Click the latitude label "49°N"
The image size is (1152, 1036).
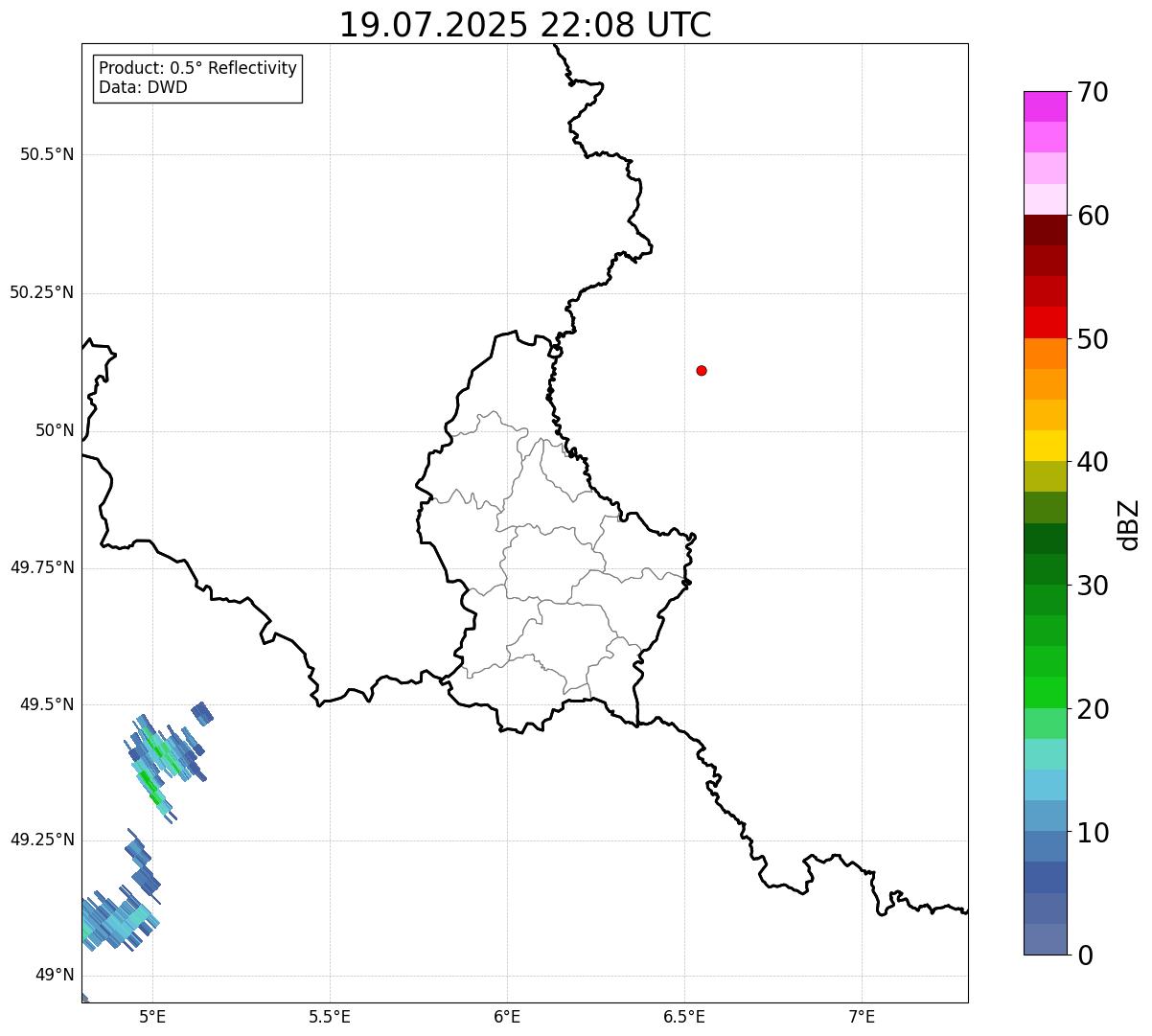pyautogui.click(x=55, y=976)
